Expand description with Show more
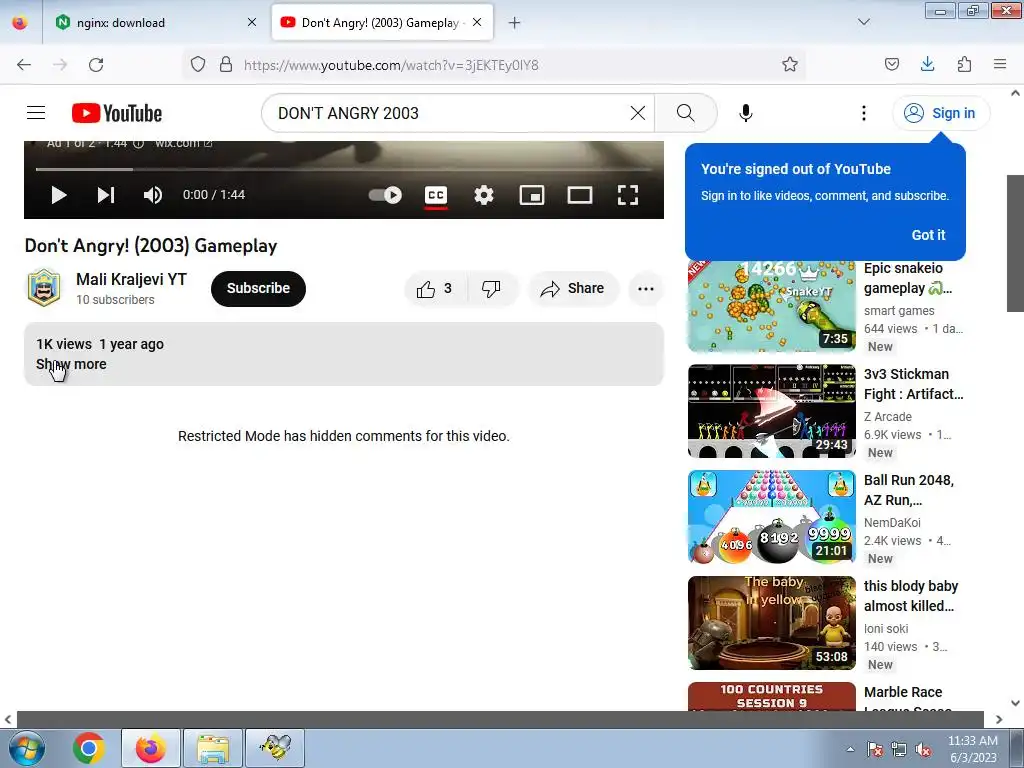 pyautogui.click(x=71, y=364)
